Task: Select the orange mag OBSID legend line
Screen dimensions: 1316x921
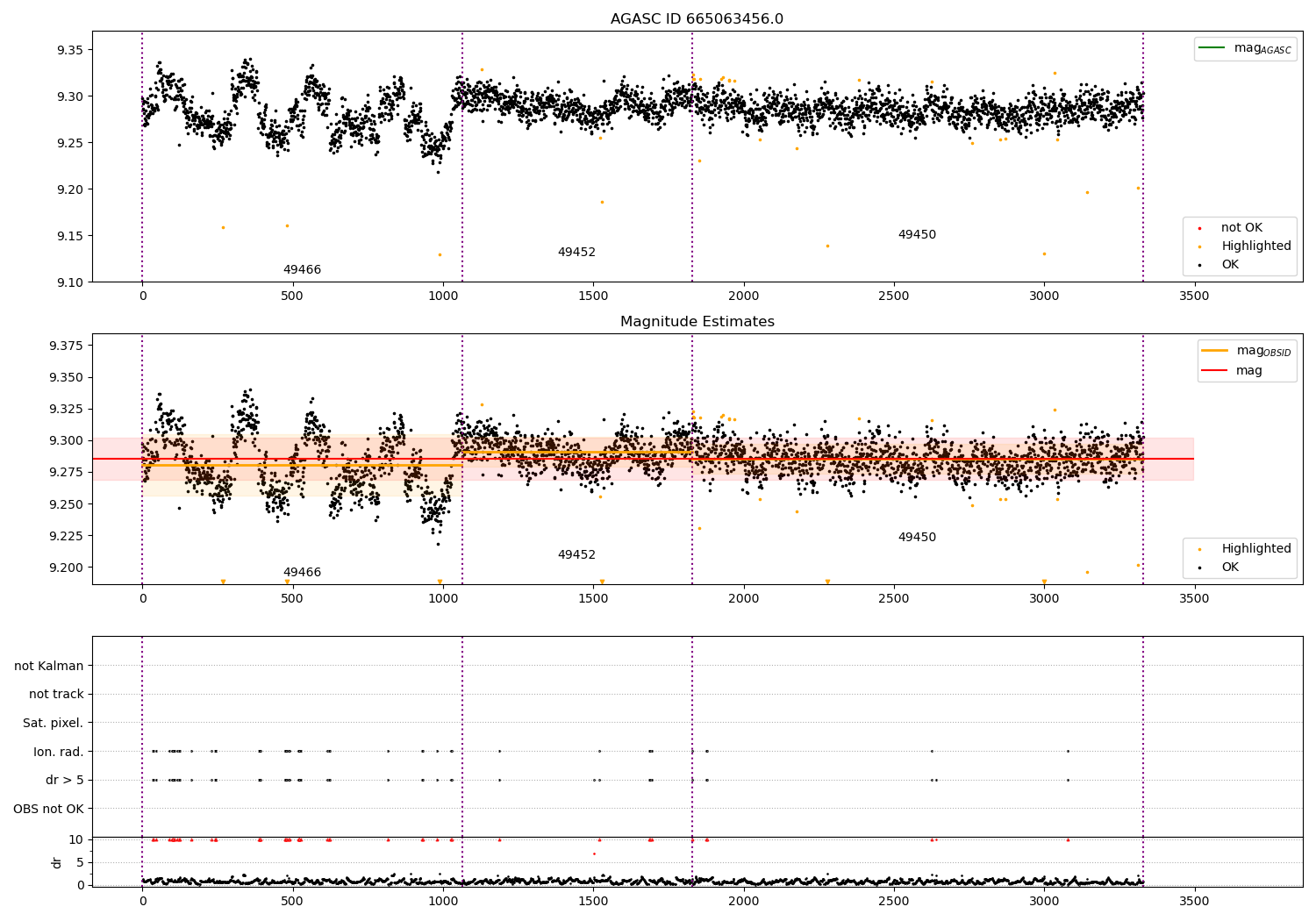Action: point(1215,351)
